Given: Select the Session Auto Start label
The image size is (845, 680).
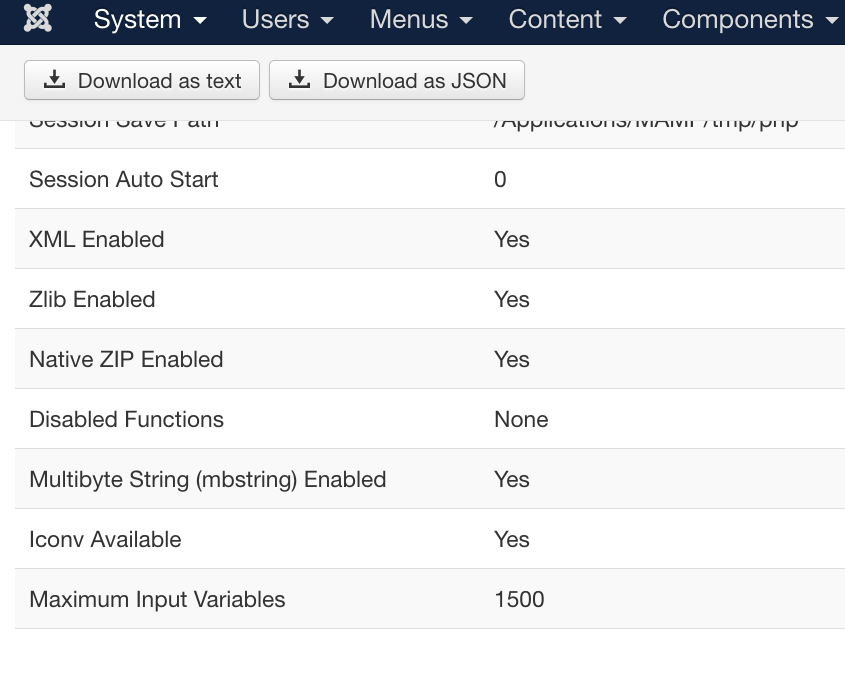Looking at the screenshot, I should pyautogui.click(x=123, y=179).
